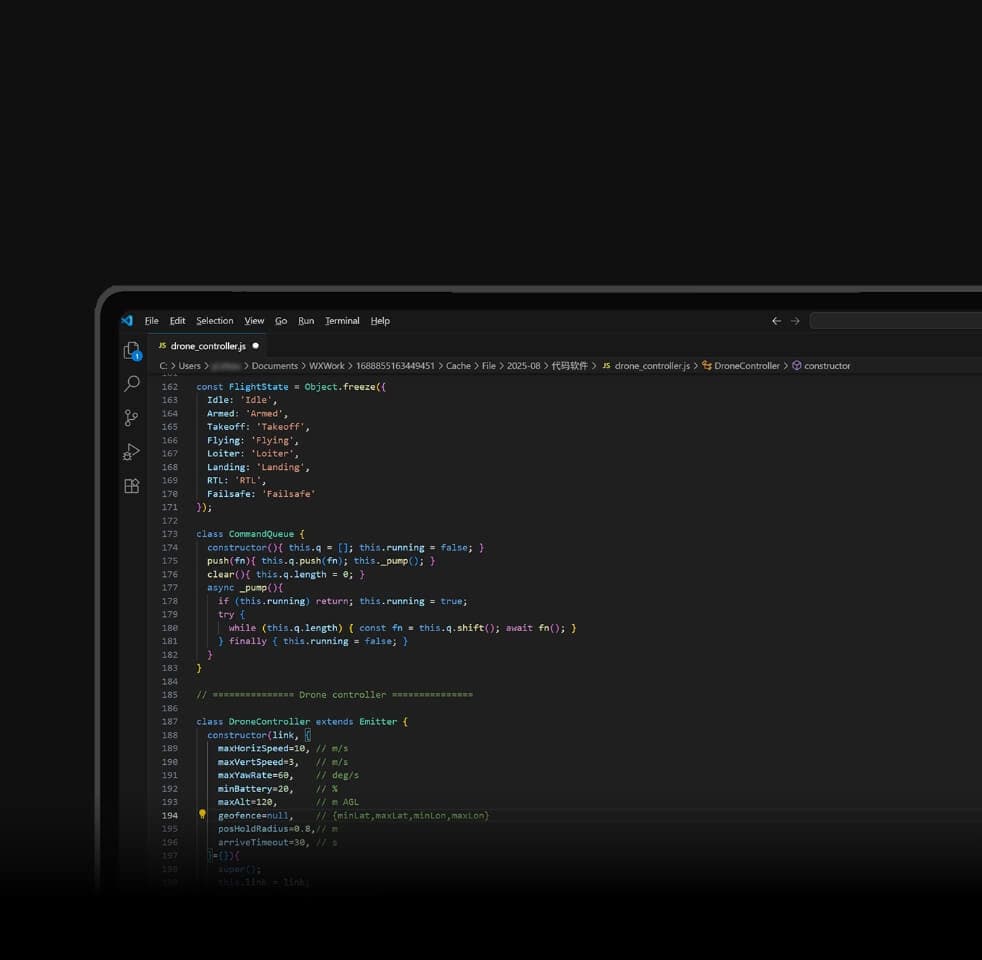
Task: Open the Help menu
Action: coord(380,321)
